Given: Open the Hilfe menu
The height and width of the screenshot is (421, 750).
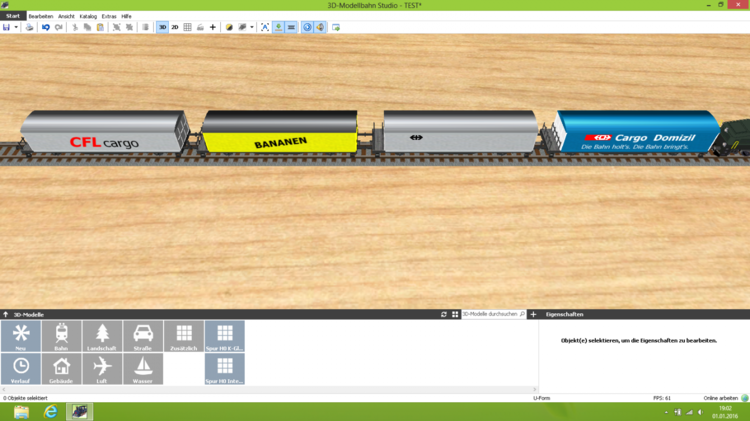Looking at the screenshot, I should tap(126, 16).
